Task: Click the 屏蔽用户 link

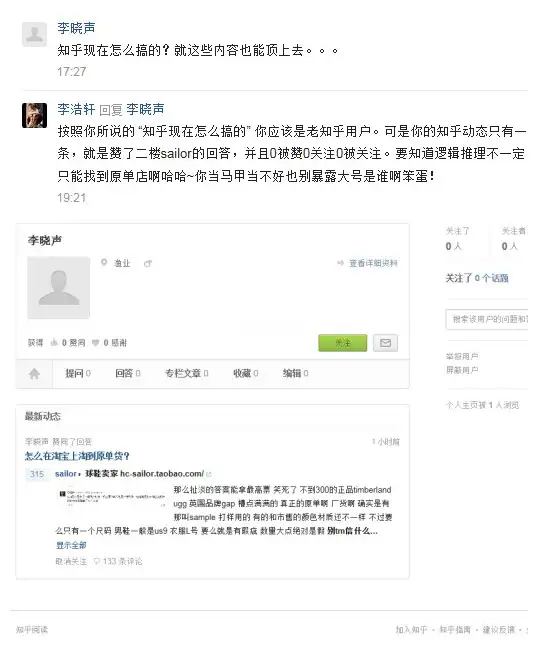Action: tap(462, 370)
